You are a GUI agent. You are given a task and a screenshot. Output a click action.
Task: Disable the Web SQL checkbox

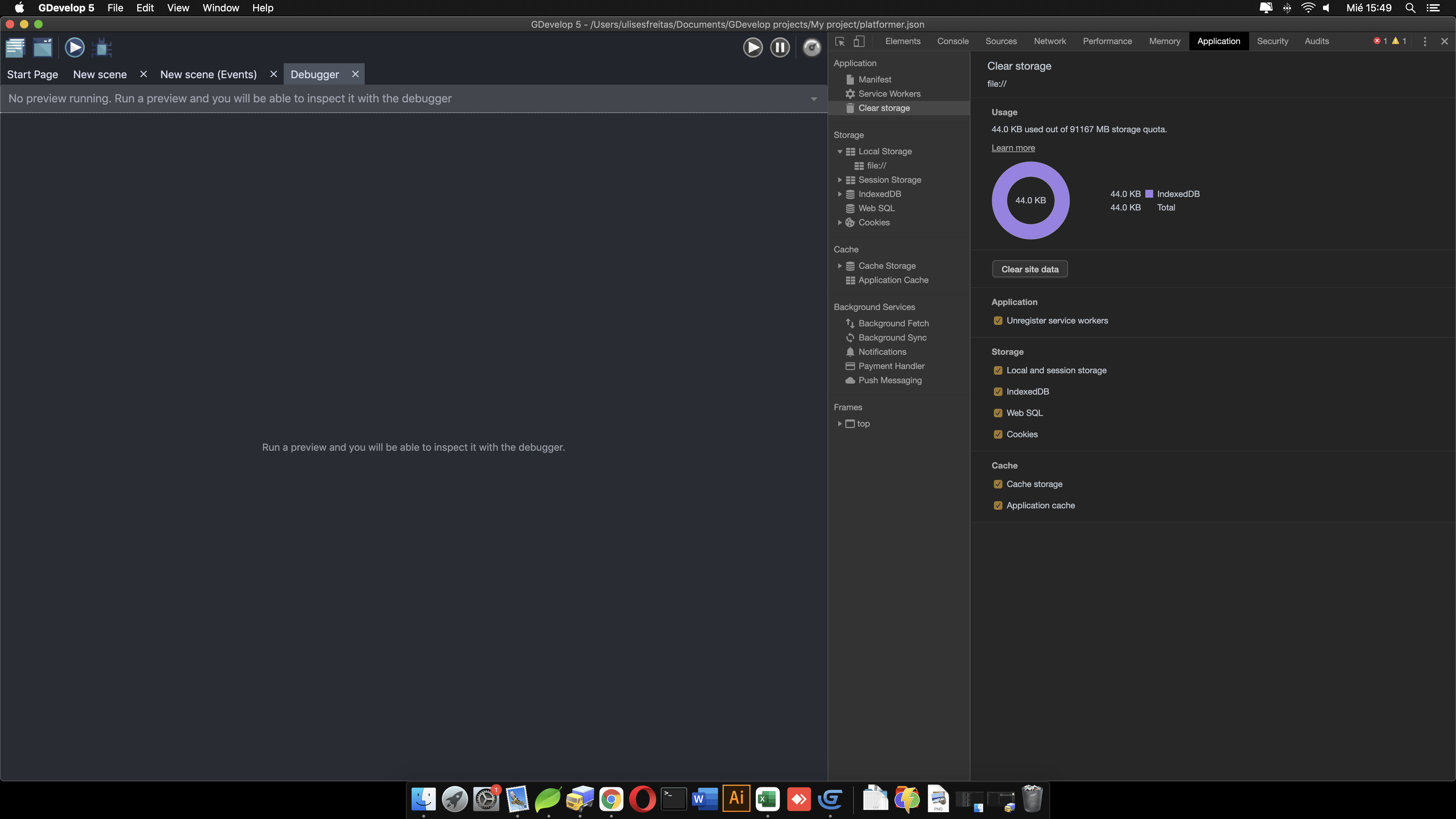click(x=998, y=413)
